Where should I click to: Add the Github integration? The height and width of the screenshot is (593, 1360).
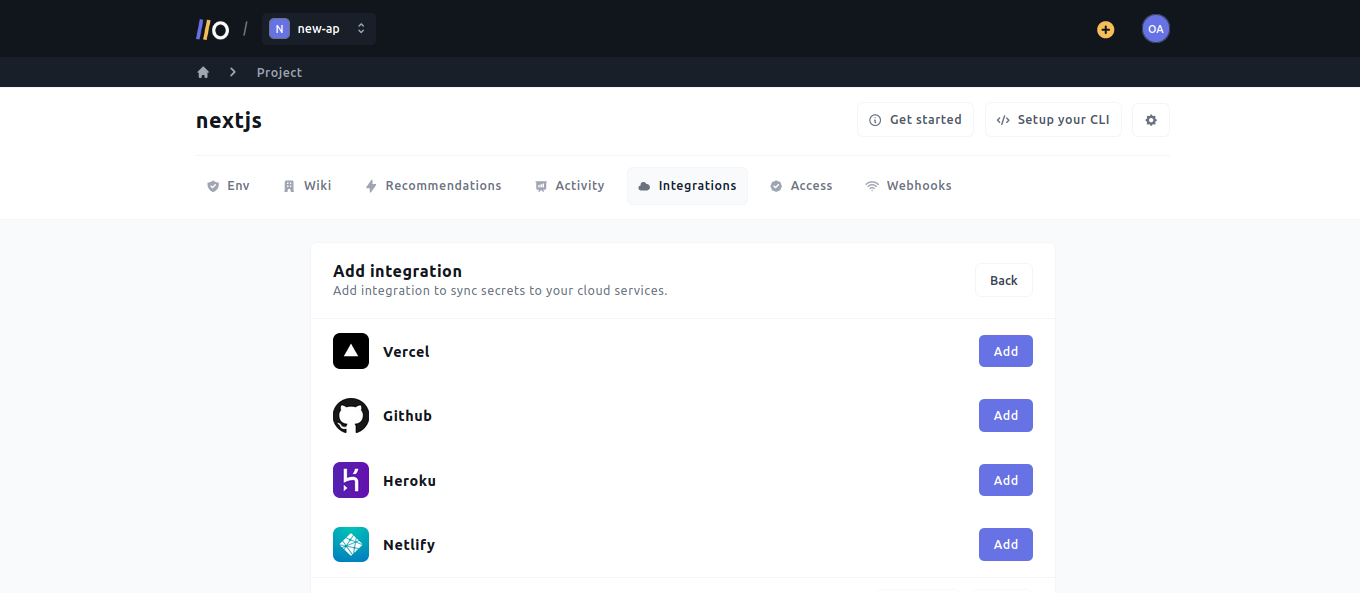click(x=1005, y=415)
